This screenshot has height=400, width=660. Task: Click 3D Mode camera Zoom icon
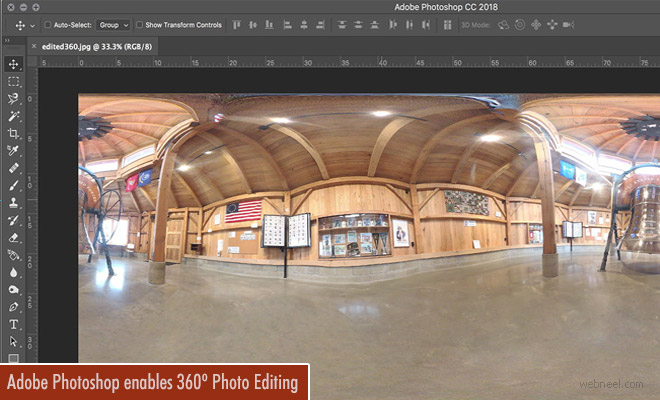coord(569,25)
